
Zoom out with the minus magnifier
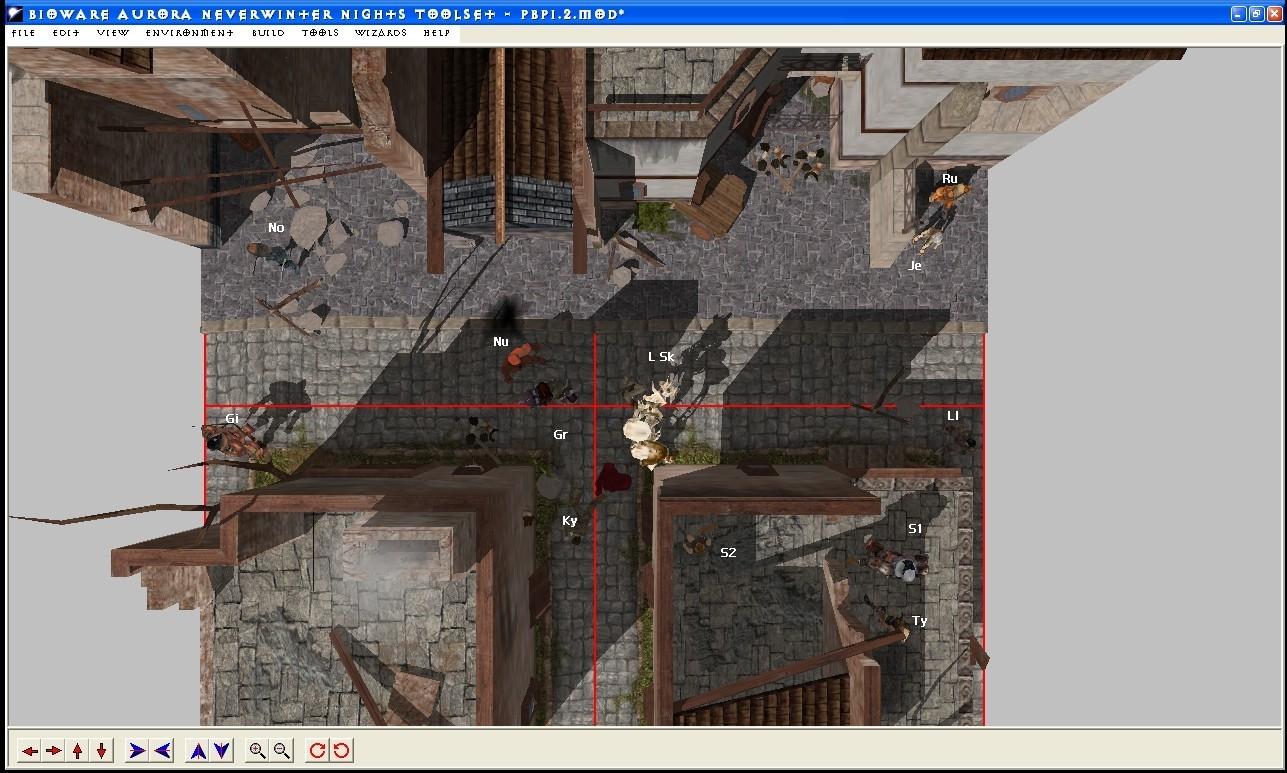(282, 750)
